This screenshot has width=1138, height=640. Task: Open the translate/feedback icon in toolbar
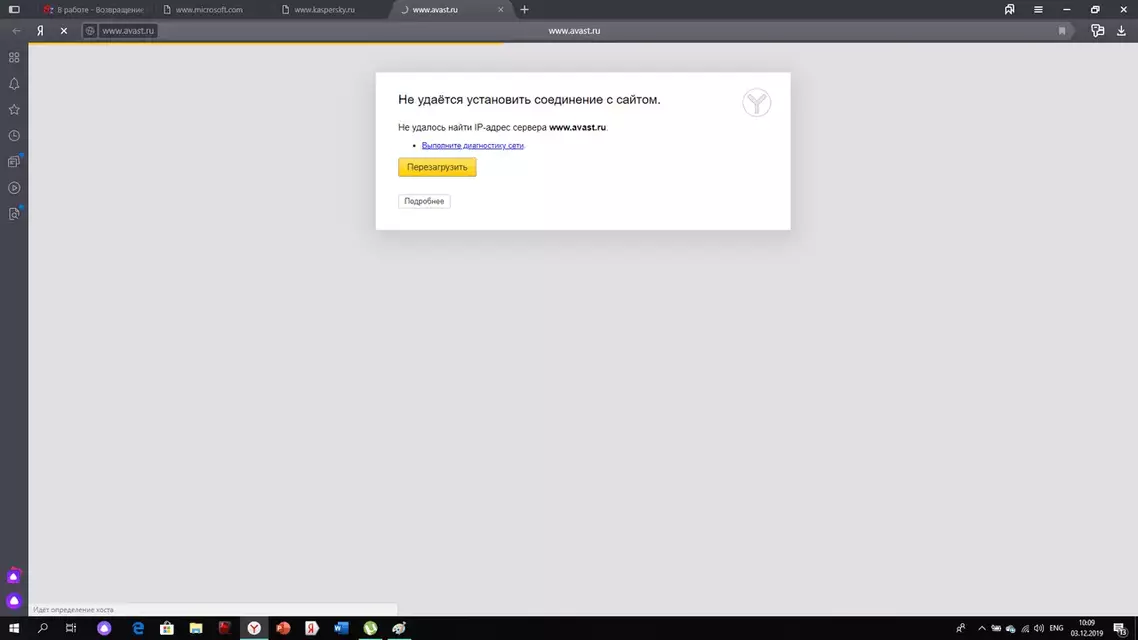click(x=1097, y=30)
